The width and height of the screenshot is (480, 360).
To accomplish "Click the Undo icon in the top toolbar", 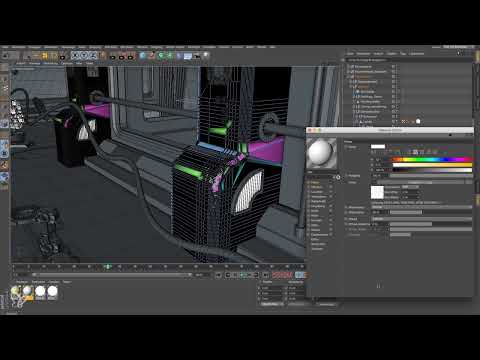I will 5,56.
